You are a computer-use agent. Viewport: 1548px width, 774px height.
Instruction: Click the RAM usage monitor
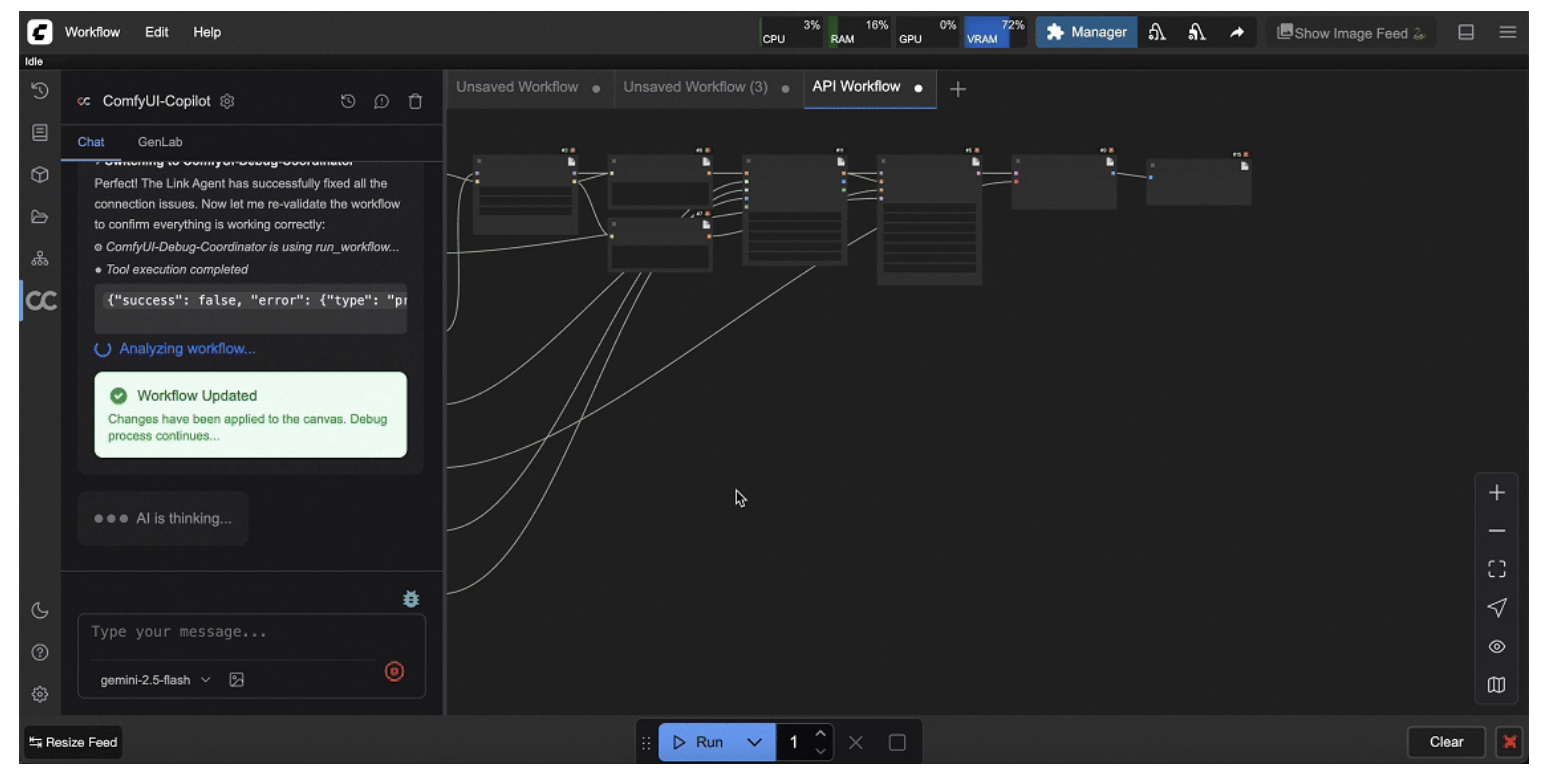[x=859, y=32]
